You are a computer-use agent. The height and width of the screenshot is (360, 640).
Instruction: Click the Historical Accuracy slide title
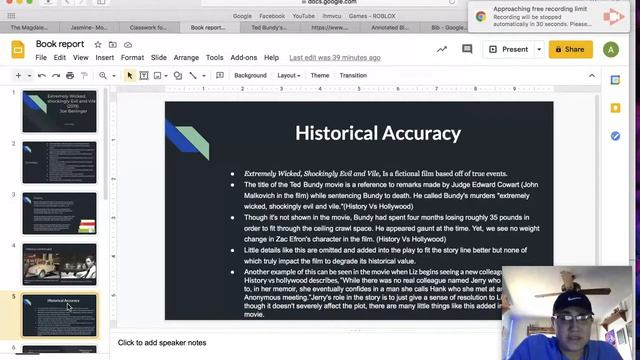coord(378,133)
